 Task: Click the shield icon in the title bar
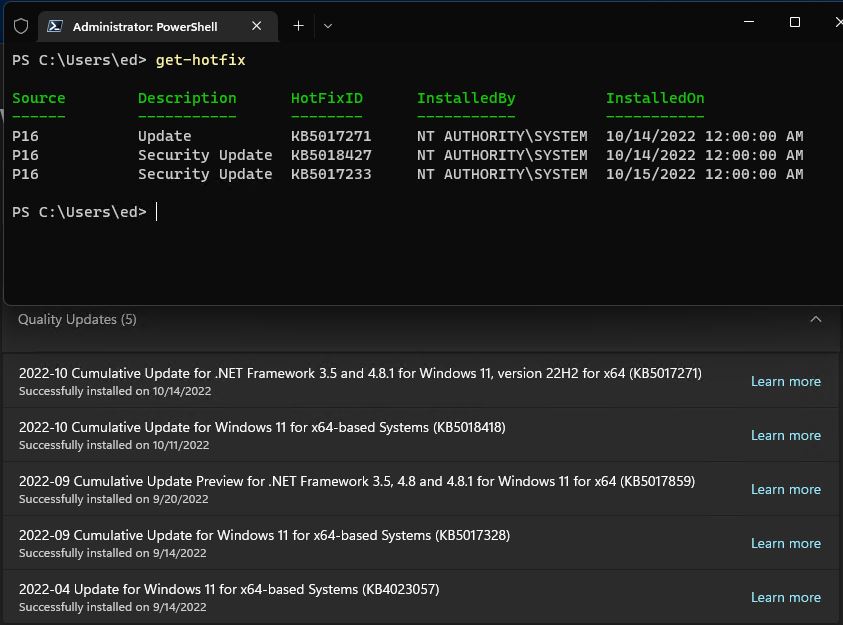[20, 25]
